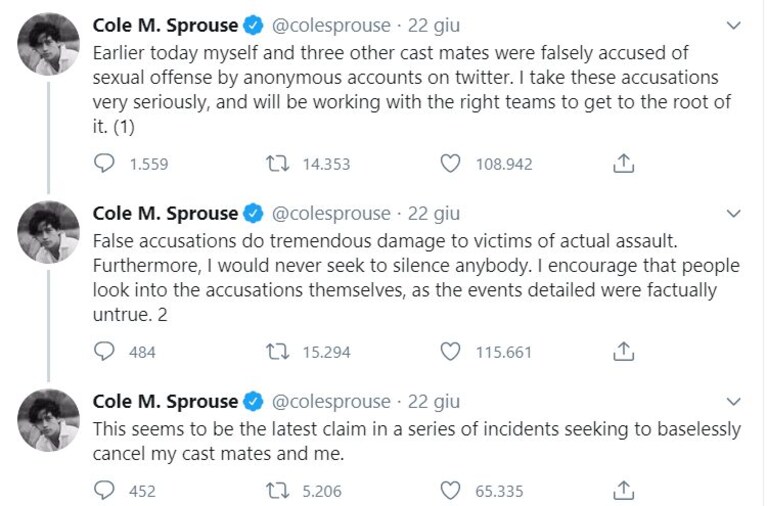This screenshot has height=506, width=767.
Task: Open the more-options chevron on third tweet
Action: [734, 401]
